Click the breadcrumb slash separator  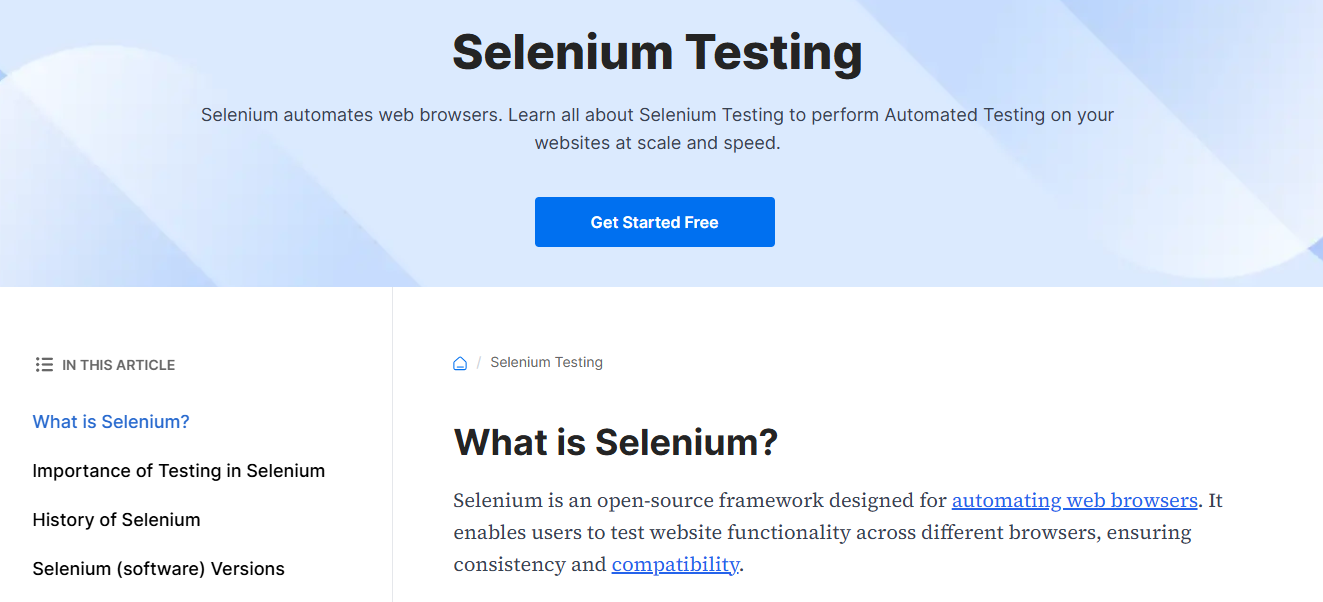click(478, 362)
